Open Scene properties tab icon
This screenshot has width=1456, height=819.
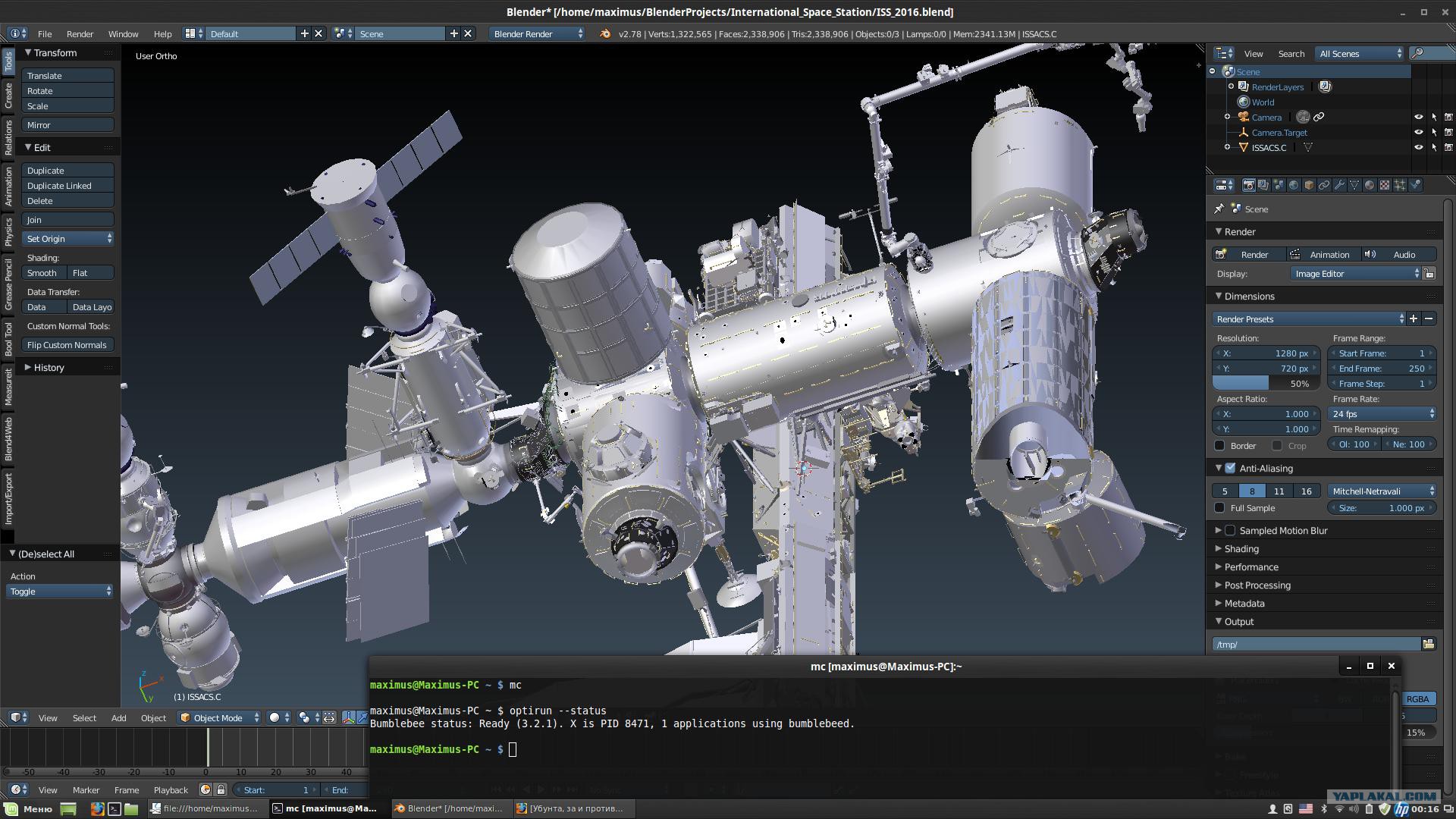[x=1279, y=185]
